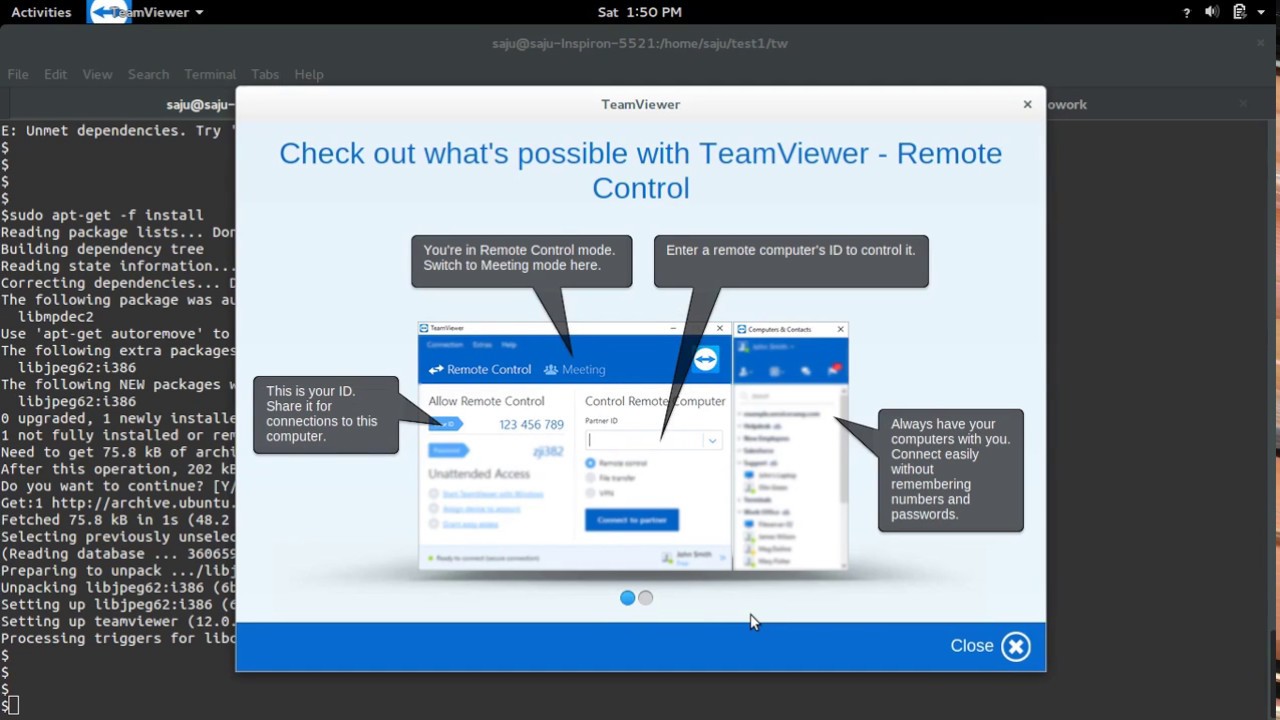Select the second gray page indicator dot
1280x720 pixels.
pos(645,598)
